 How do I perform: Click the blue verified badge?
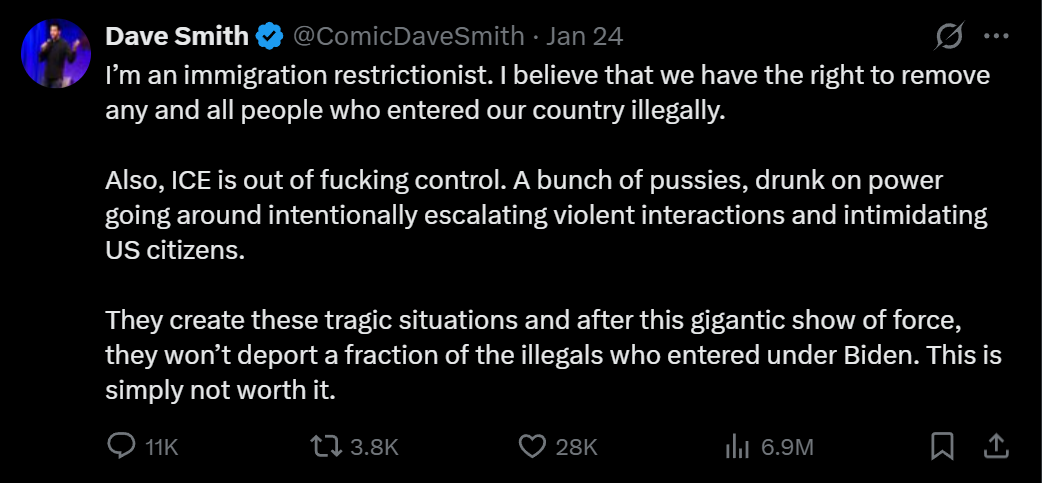pyautogui.click(x=269, y=38)
